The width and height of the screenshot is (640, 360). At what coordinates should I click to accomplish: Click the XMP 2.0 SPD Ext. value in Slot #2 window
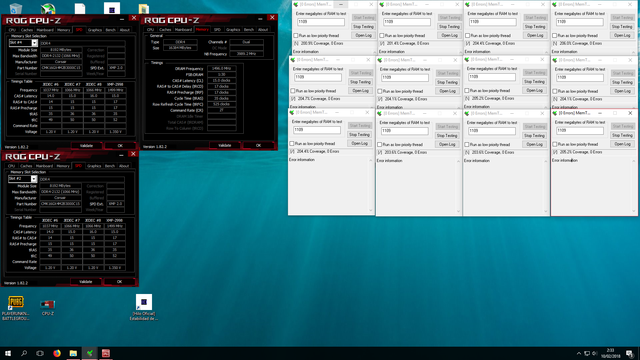[116, 204]
